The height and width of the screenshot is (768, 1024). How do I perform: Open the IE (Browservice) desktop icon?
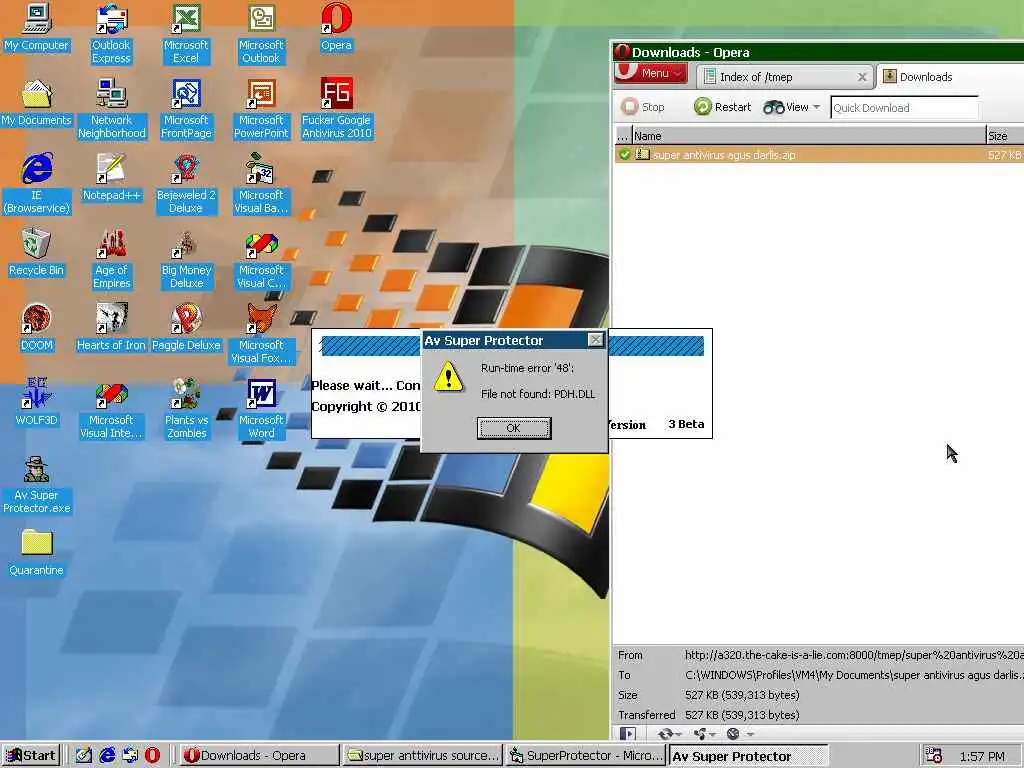(36, 184)
